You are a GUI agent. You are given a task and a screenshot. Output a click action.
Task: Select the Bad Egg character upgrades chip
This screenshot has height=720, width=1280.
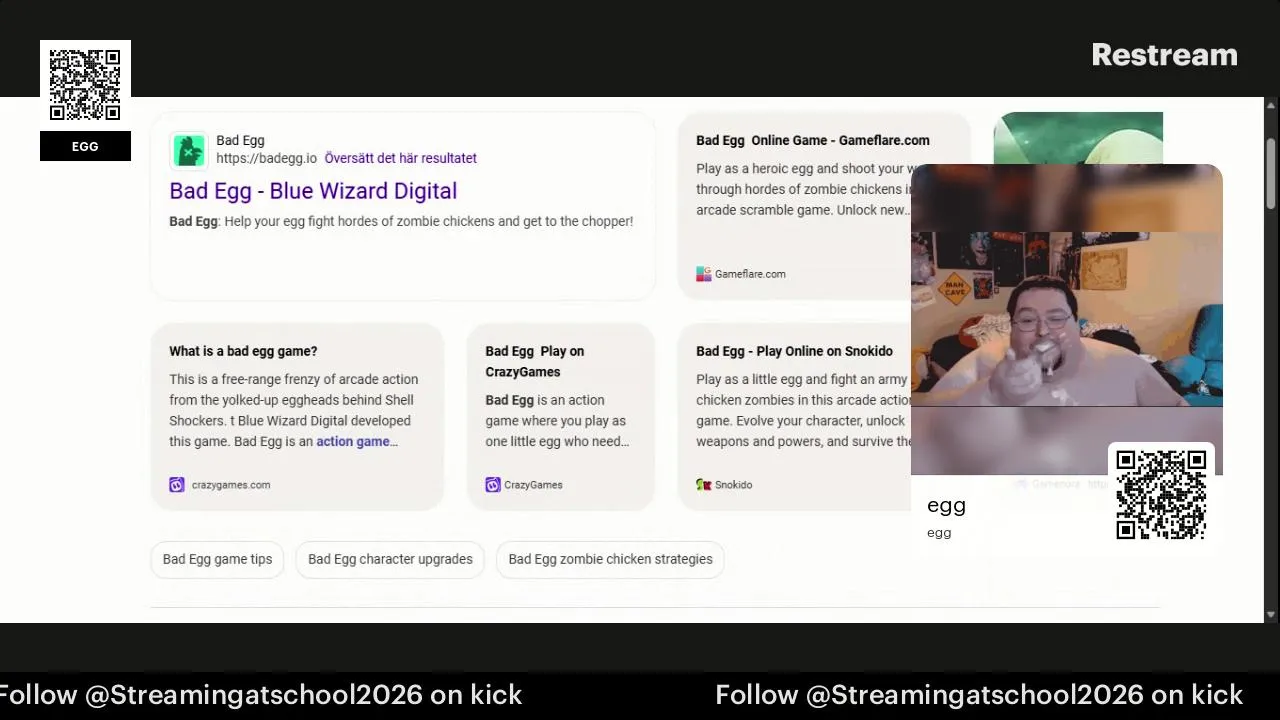[x=390, y=559]
